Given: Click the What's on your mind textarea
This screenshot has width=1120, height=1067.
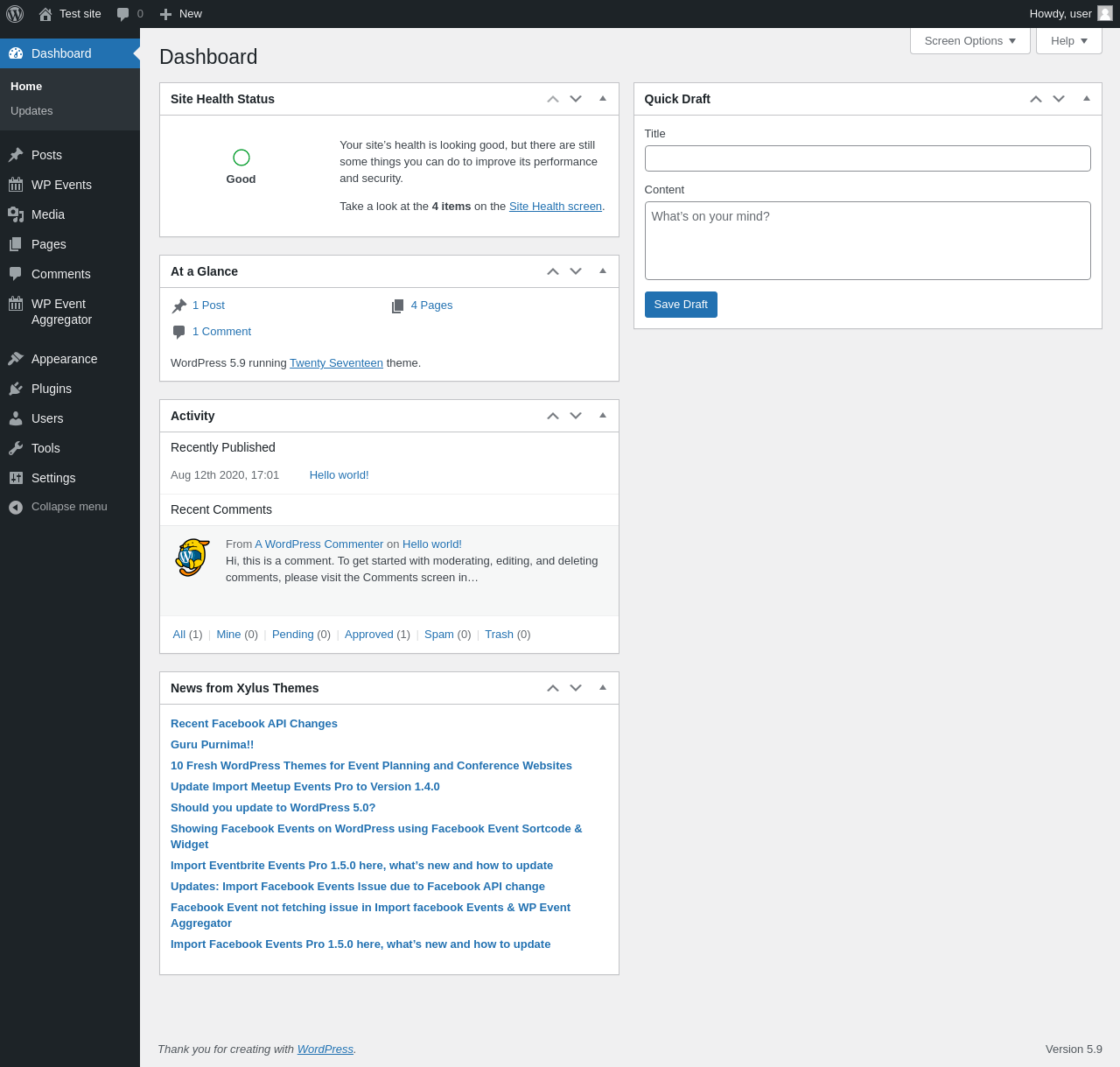Looking at the screenshot, I should pos(868,241).
